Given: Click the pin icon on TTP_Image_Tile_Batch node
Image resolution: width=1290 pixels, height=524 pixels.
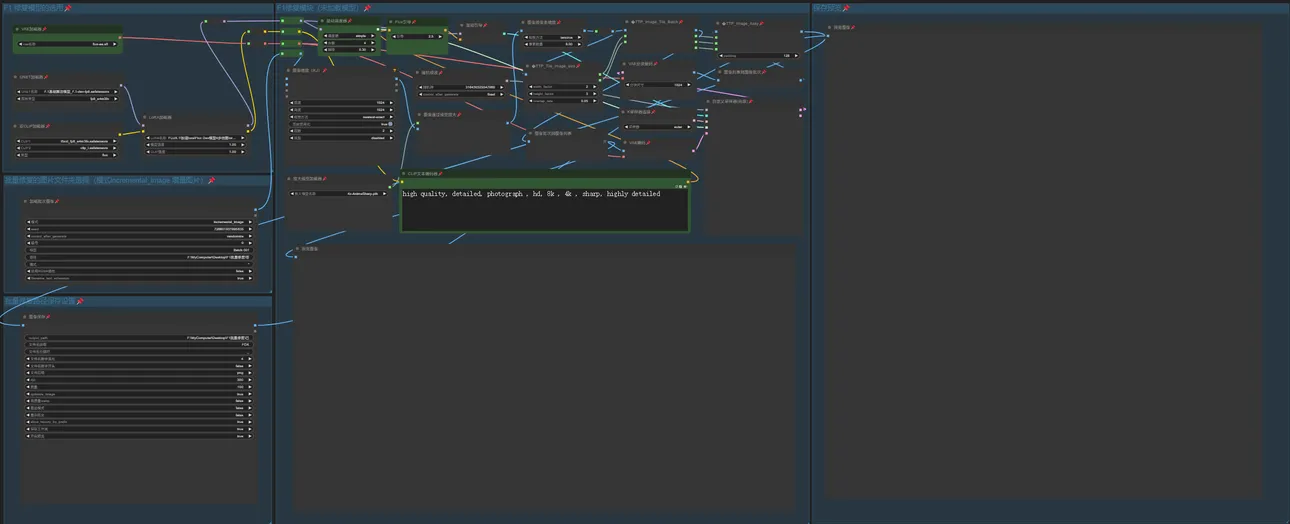Looking at the screenshot, I should 679,21.
